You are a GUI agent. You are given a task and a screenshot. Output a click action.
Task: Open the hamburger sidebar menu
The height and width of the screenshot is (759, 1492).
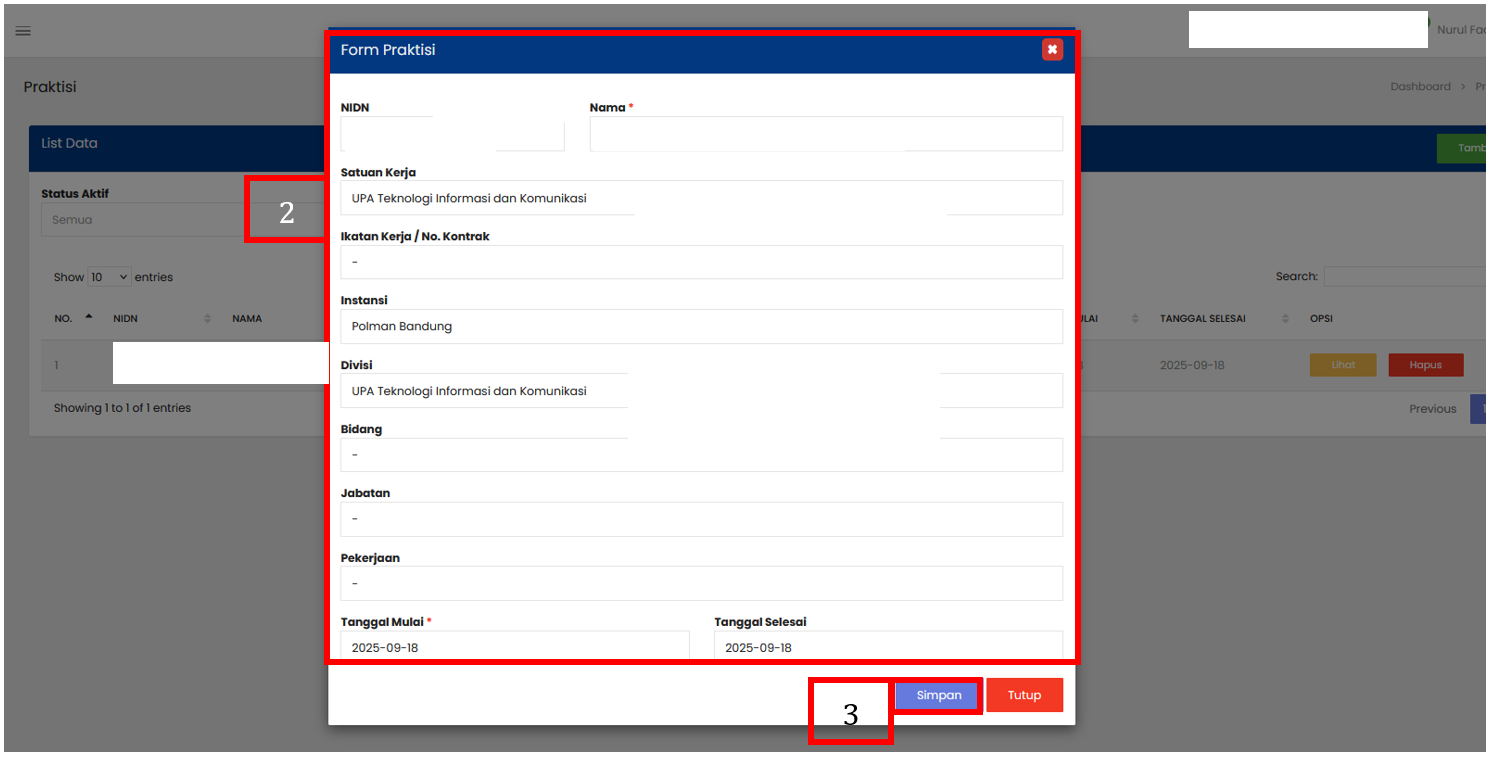point(23,31)
